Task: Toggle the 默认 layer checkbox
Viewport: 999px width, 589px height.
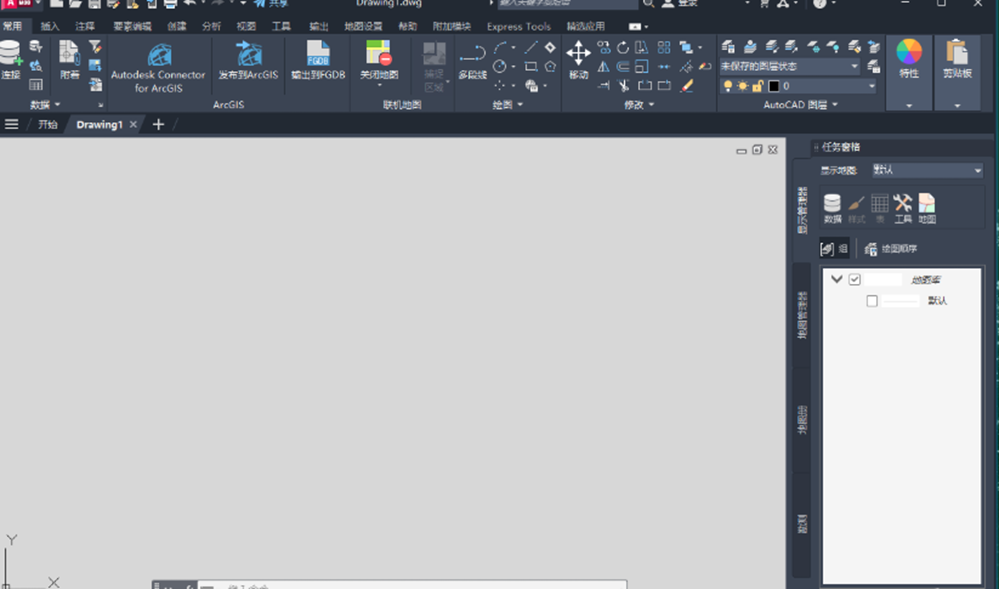Action: pos(872,301)
